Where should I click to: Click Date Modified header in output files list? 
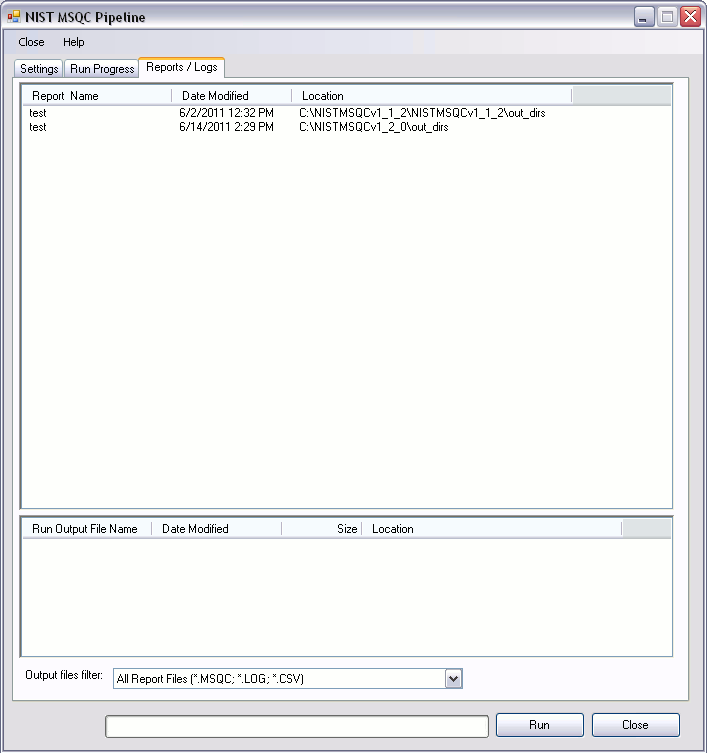coord(216,529)
